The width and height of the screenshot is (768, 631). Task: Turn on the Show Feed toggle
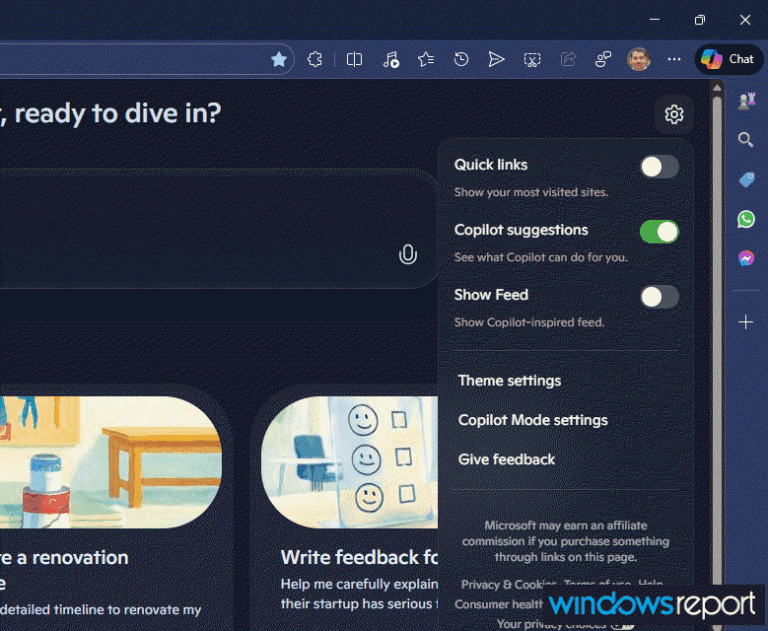(659, 297)
